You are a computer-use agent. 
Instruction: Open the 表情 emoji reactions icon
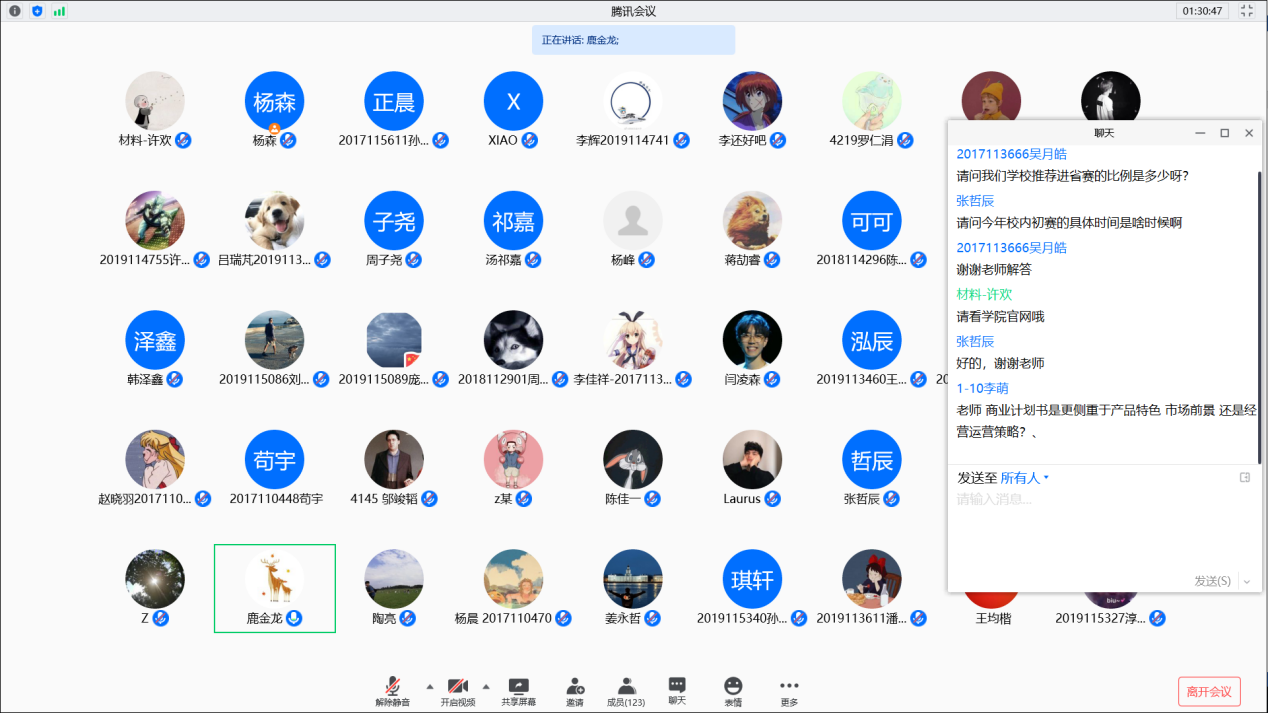(733, 686)
